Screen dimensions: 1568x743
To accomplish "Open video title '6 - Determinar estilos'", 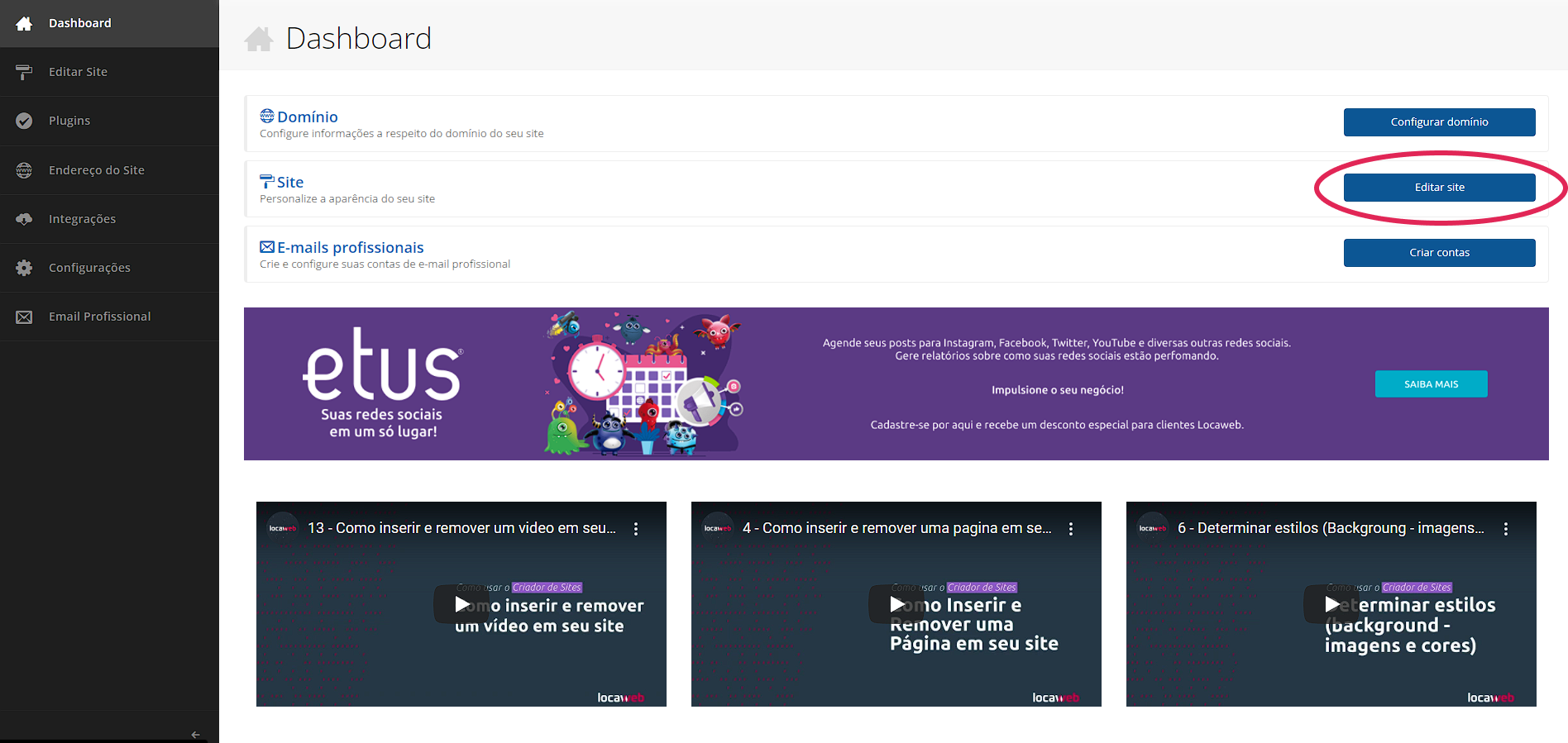I will pyautogui.click(x=1331, y=528).
